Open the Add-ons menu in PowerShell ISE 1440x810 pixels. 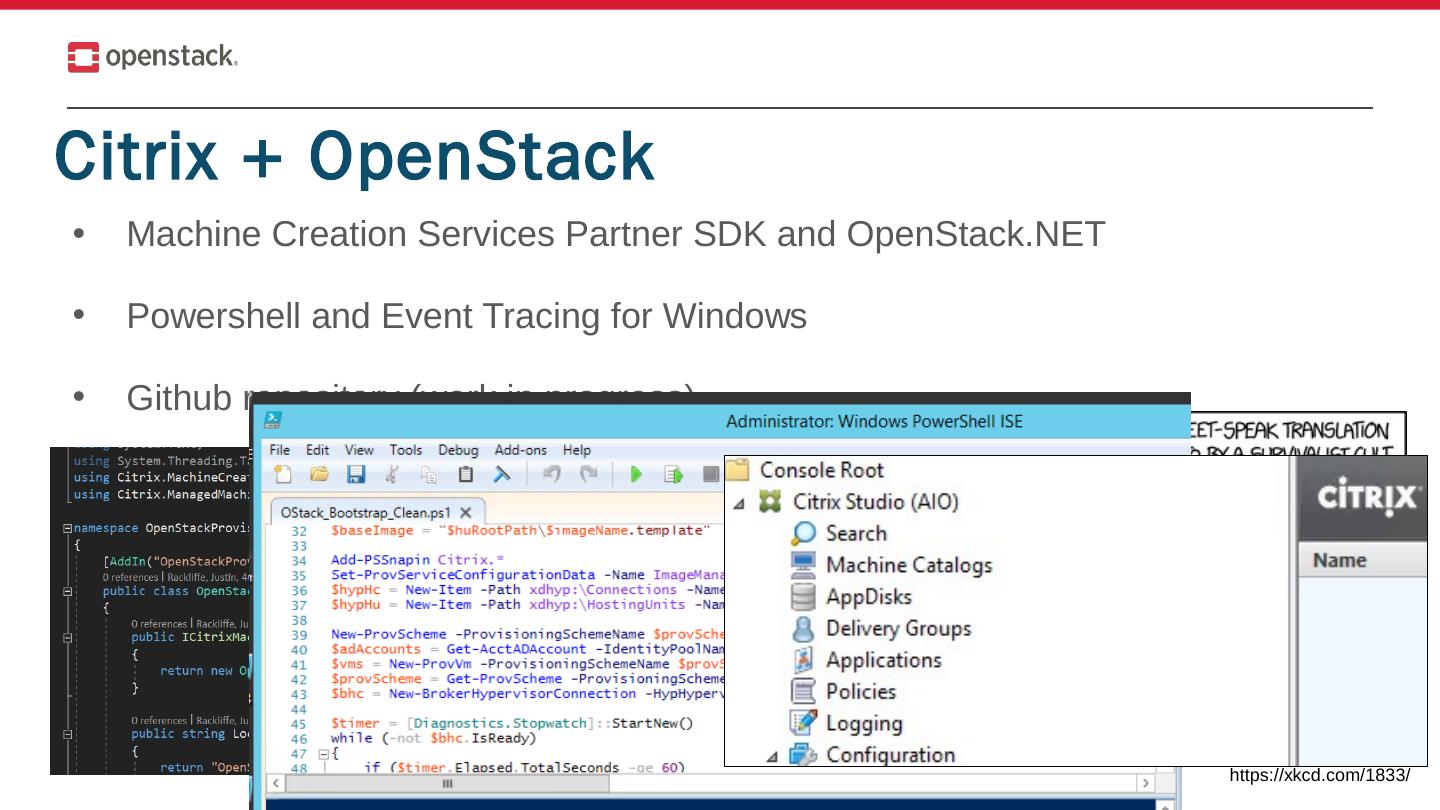pos(521,450)
